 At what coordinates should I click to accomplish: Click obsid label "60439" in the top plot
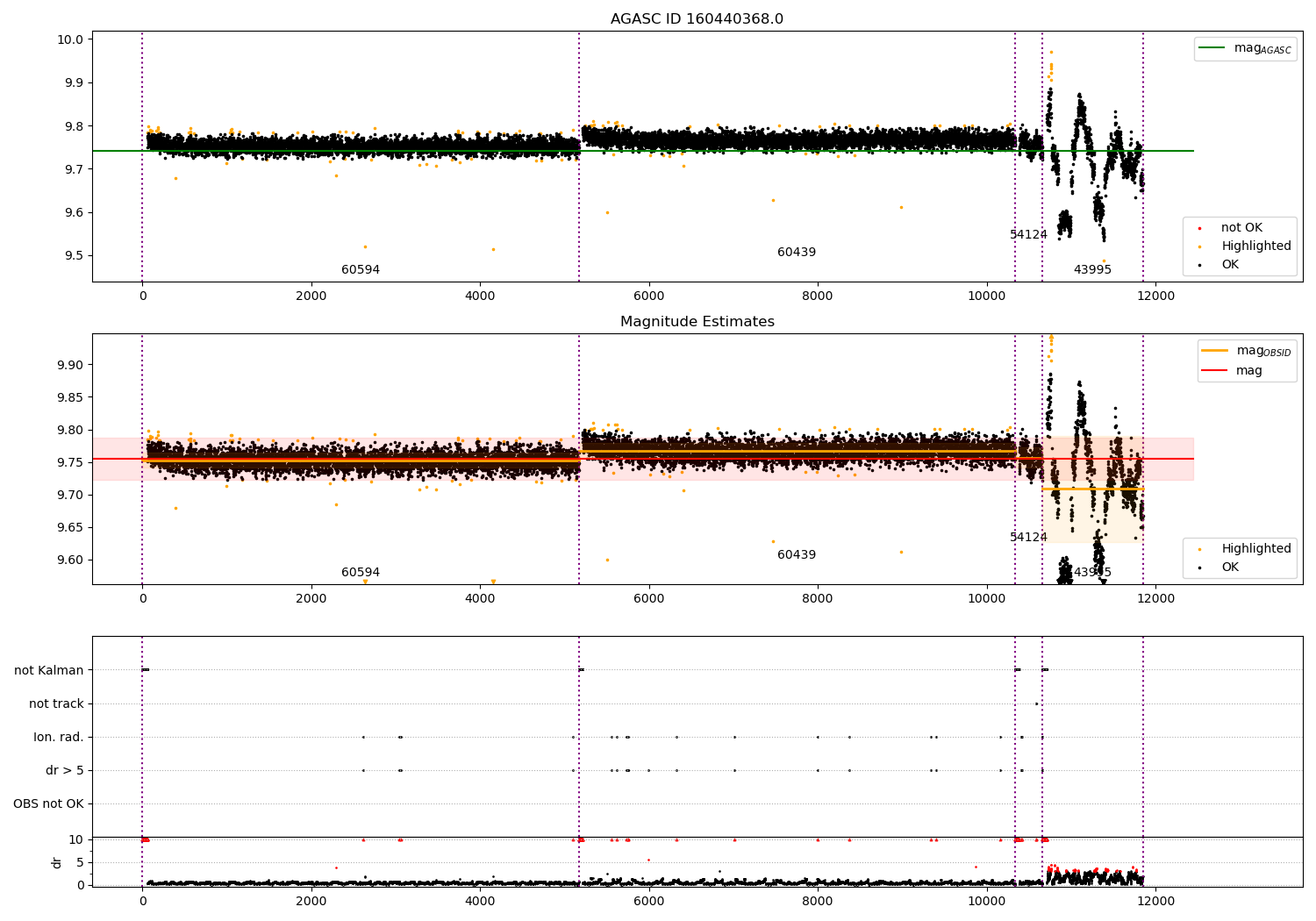pos(797,253)
